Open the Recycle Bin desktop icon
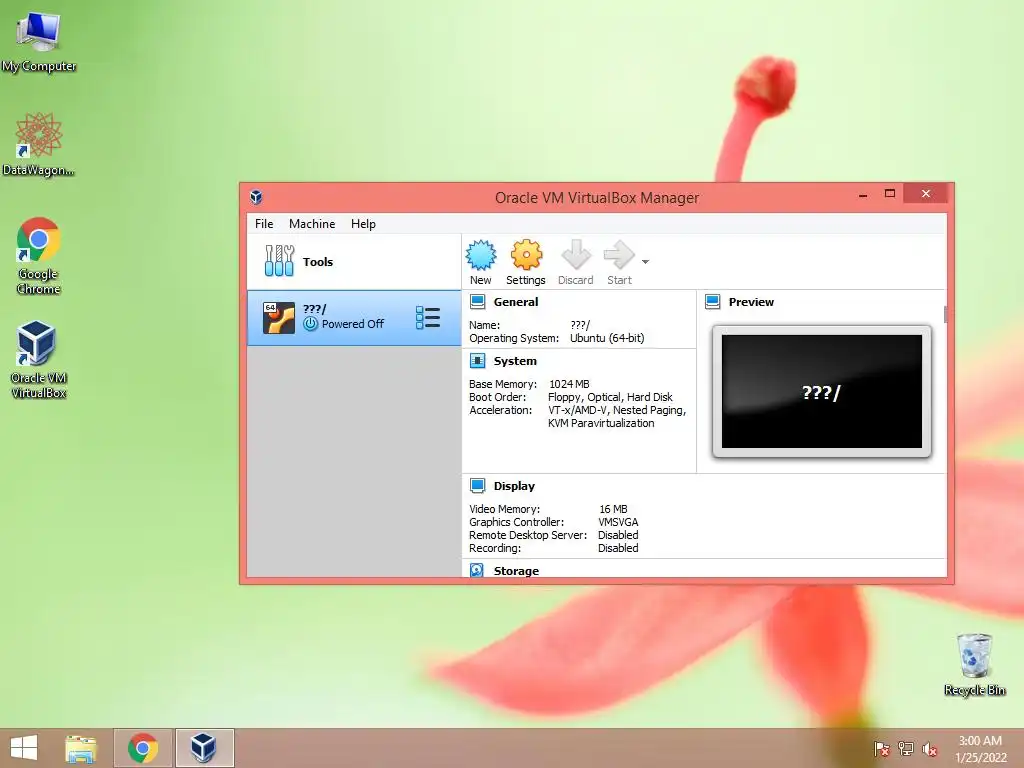The image size is (1024, 768). 974,664
